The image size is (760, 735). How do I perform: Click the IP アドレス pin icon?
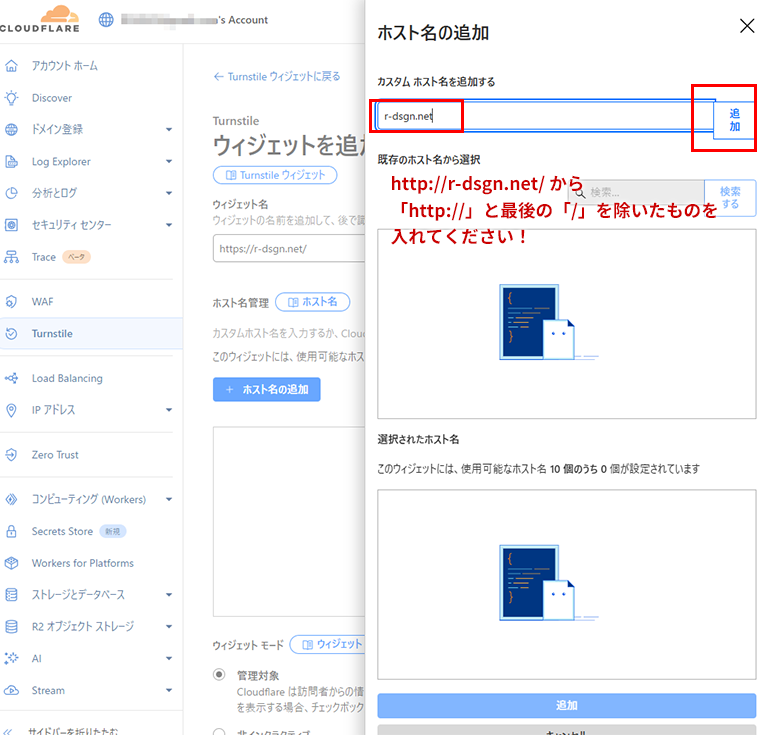(x=12, y=410)
